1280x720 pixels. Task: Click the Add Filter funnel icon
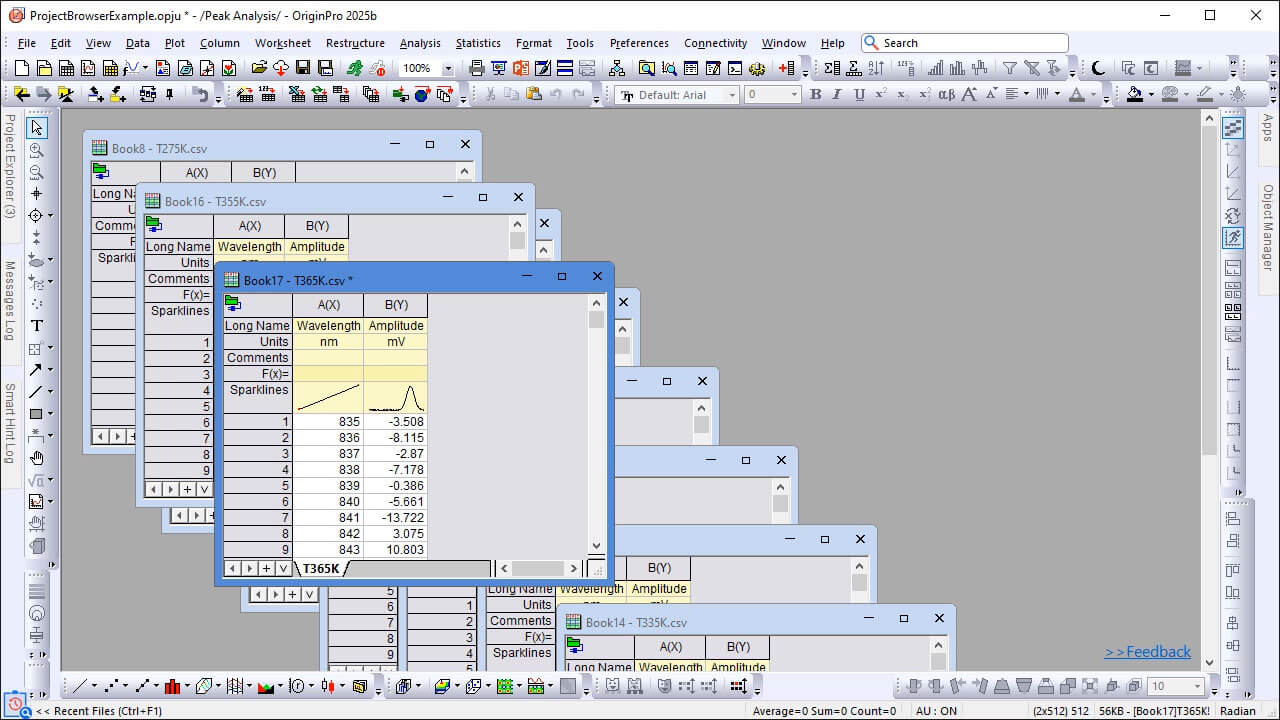coord(1010,68)
